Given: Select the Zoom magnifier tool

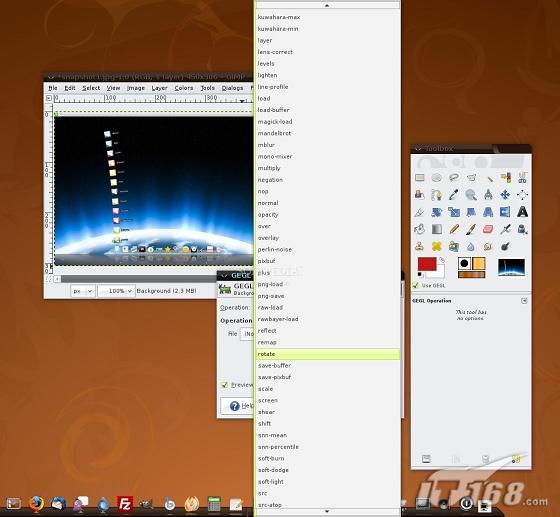Looking at the screenshot, I should pos(471,195).
